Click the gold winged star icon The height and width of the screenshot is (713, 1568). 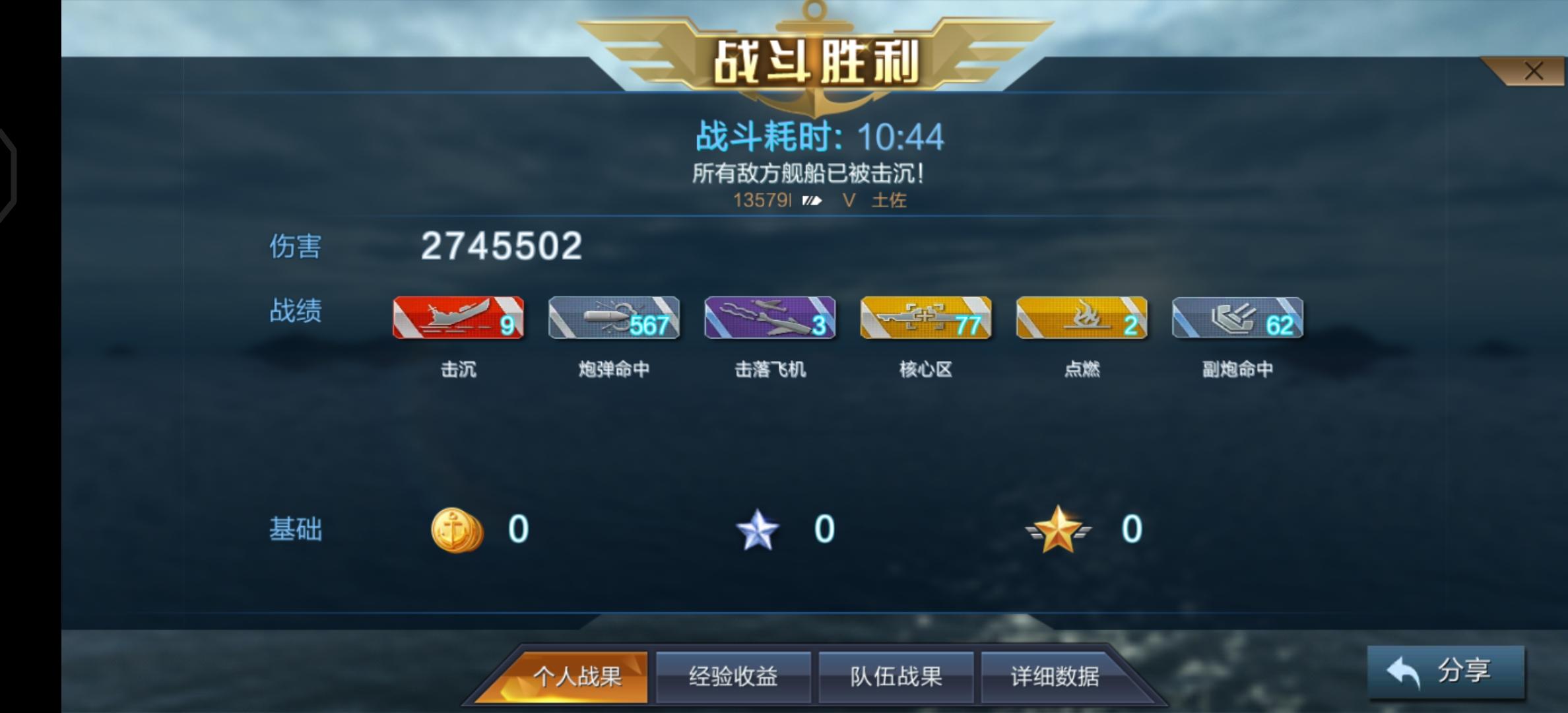point(1058,529)
